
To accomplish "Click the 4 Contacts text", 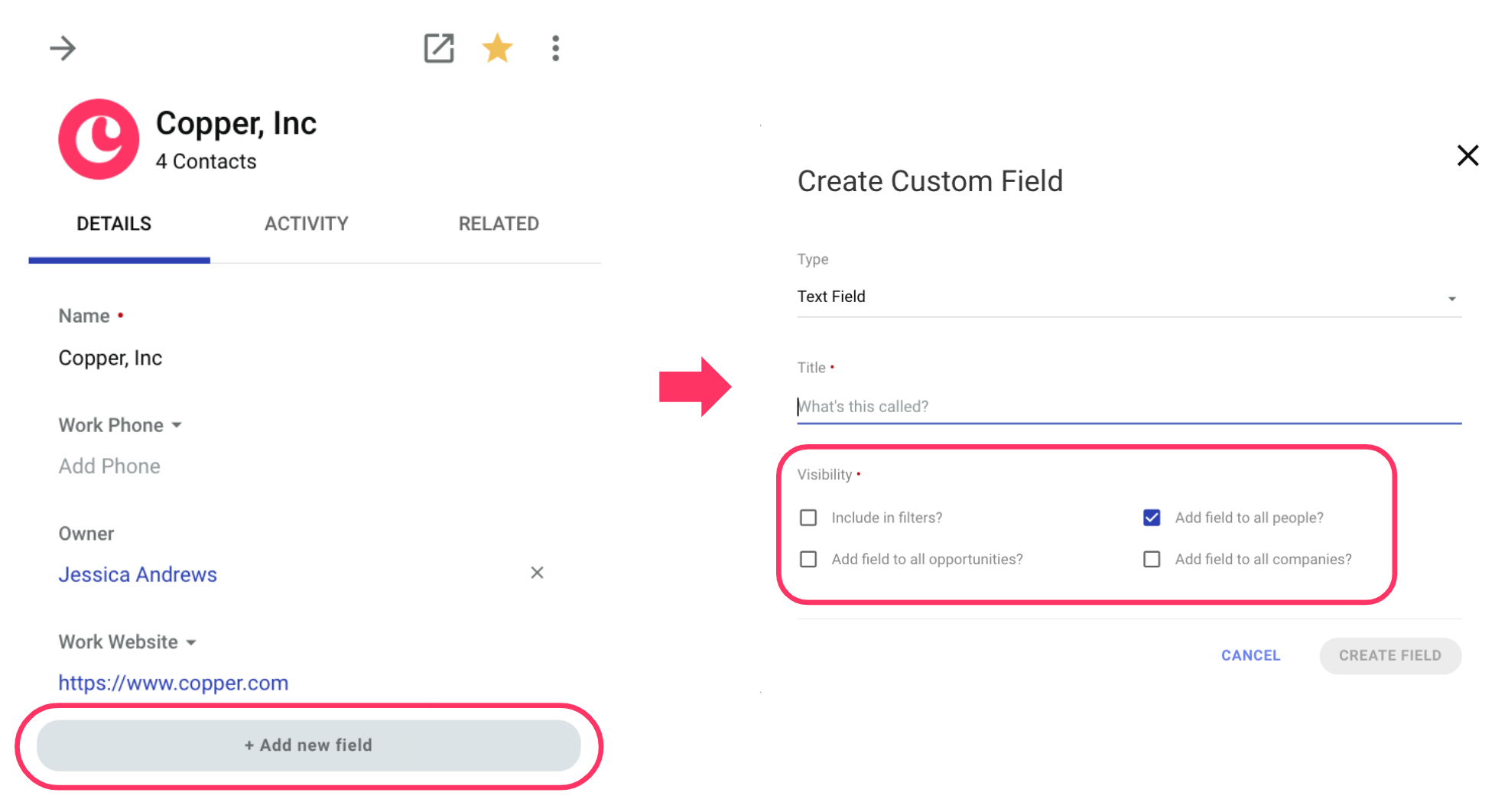I will pos(206,161).
